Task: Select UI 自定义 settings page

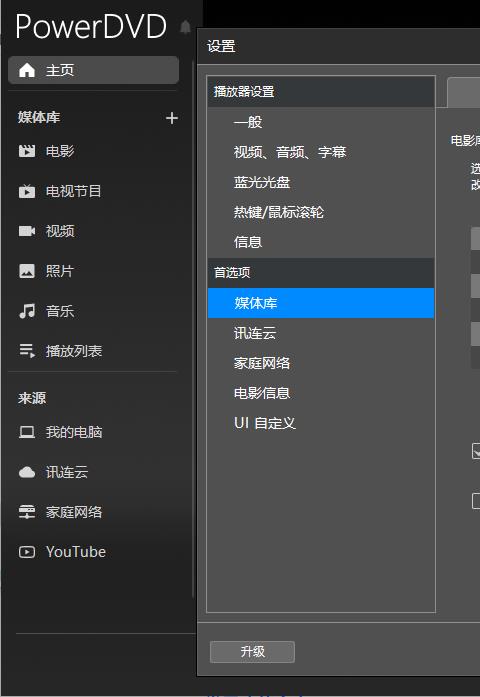Action: point(321,423)
